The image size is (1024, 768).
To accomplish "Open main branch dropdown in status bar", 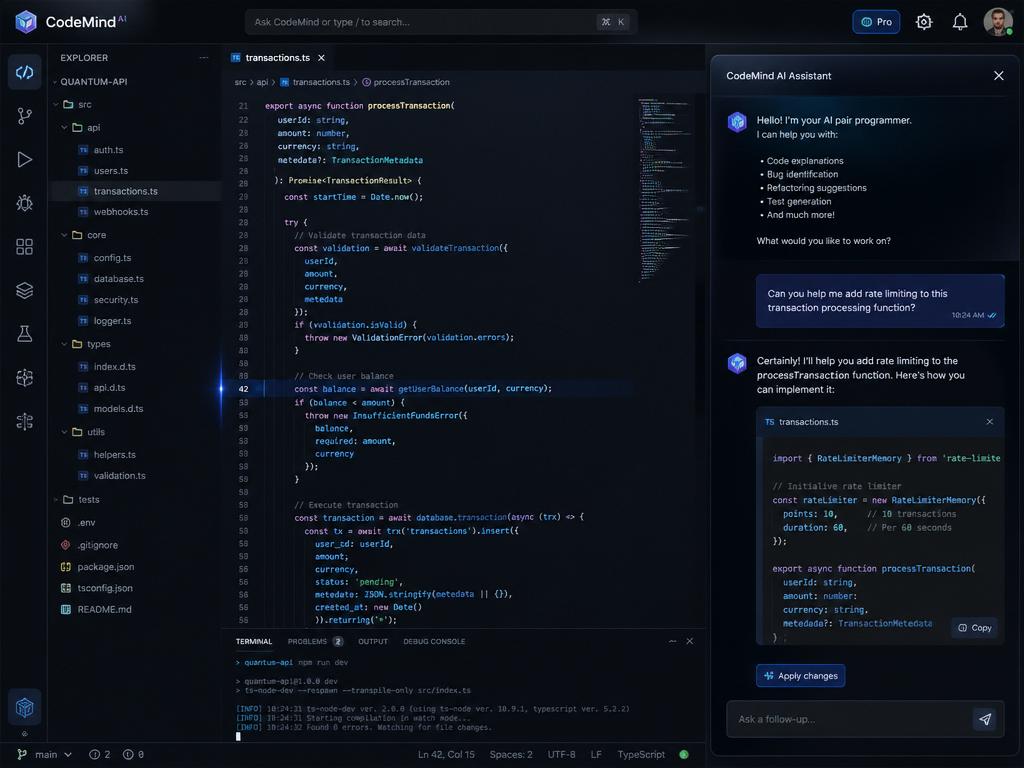I will point(44,755).
